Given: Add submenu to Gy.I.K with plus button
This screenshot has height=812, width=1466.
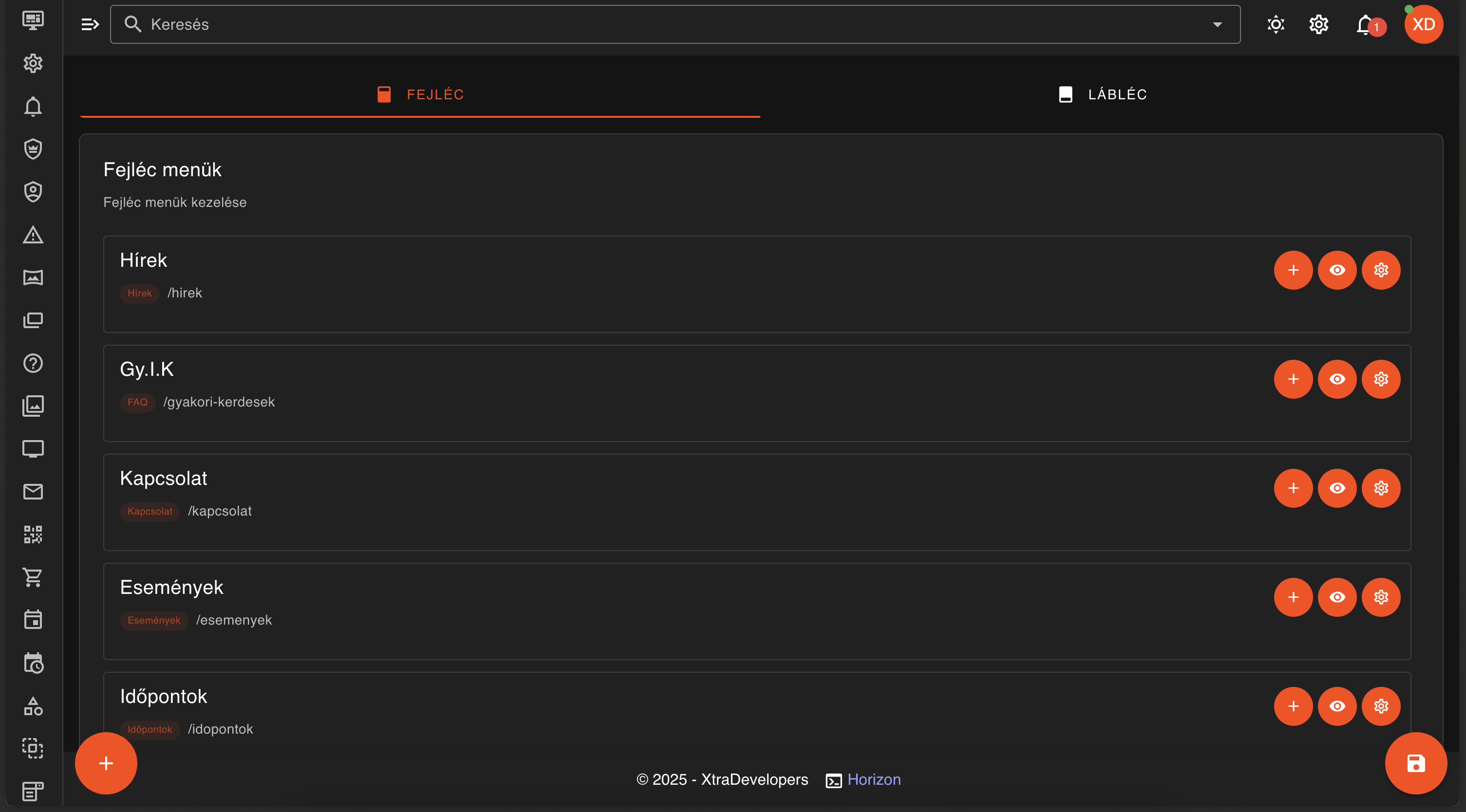Looking at the screenshot, I should coord(1293,380).
